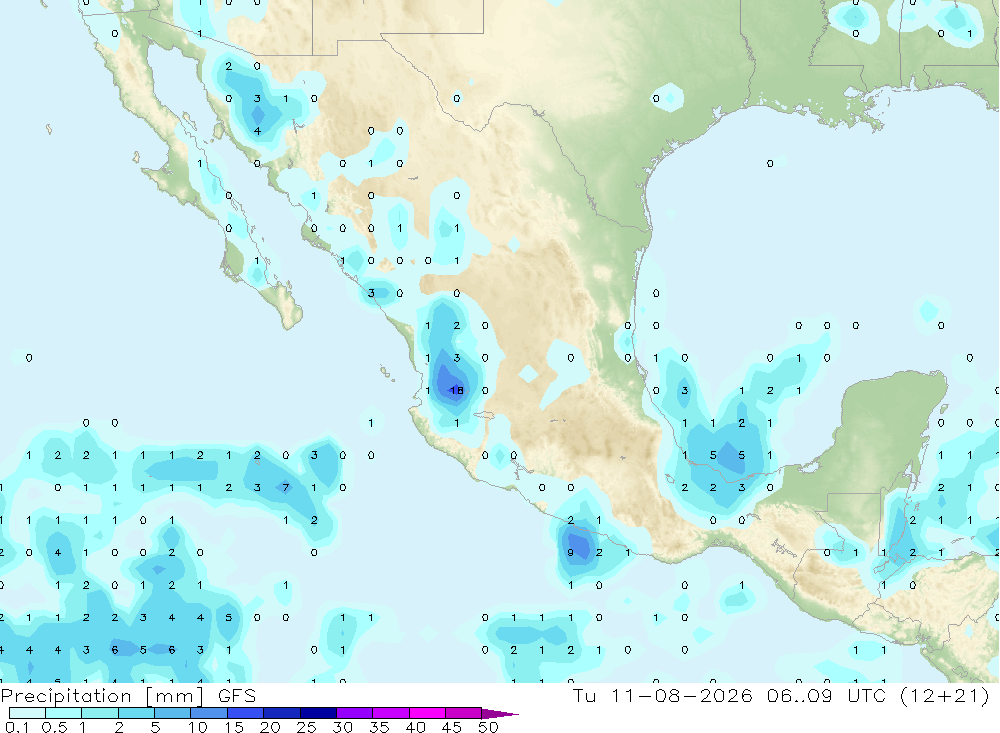This screenshot has width=1000, height=733.
Task: Click the legend label "0.1"
Action: tap(17, 727)
